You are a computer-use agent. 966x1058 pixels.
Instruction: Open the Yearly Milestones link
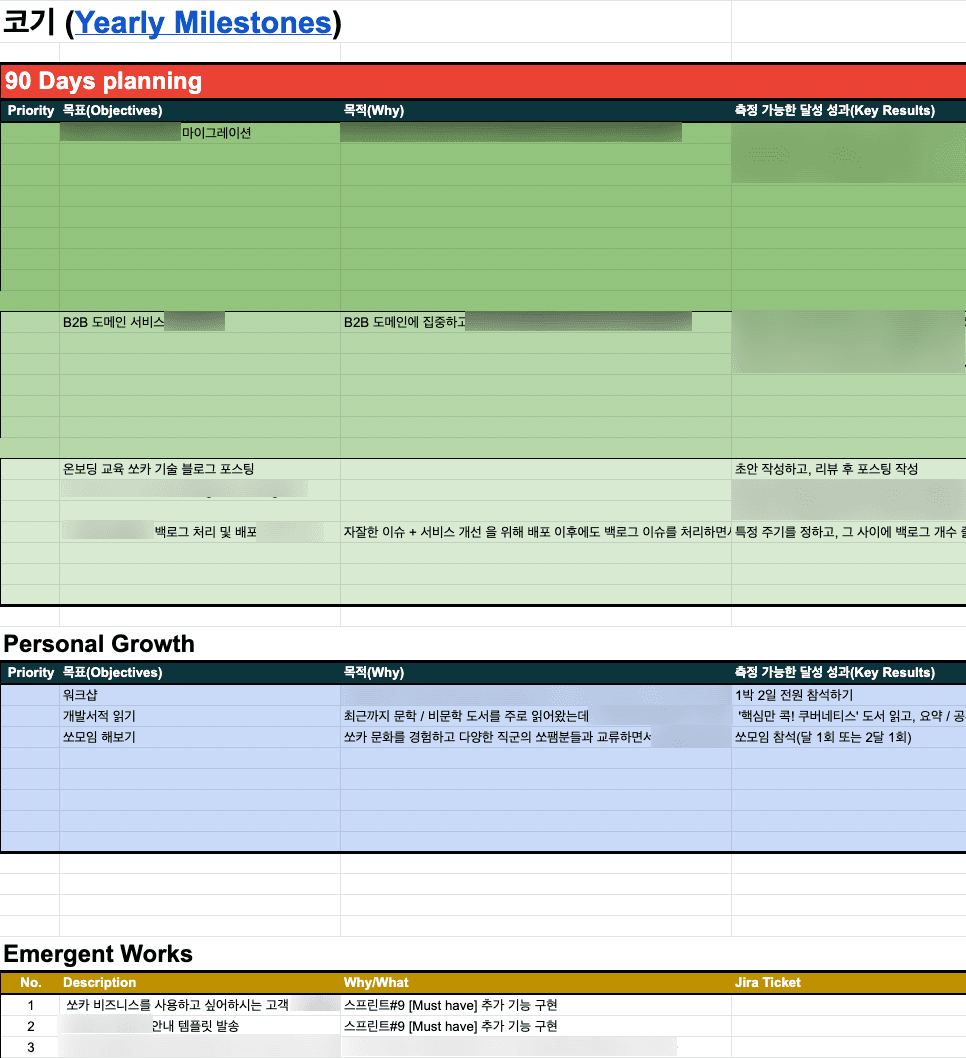(x=203, y=22)
